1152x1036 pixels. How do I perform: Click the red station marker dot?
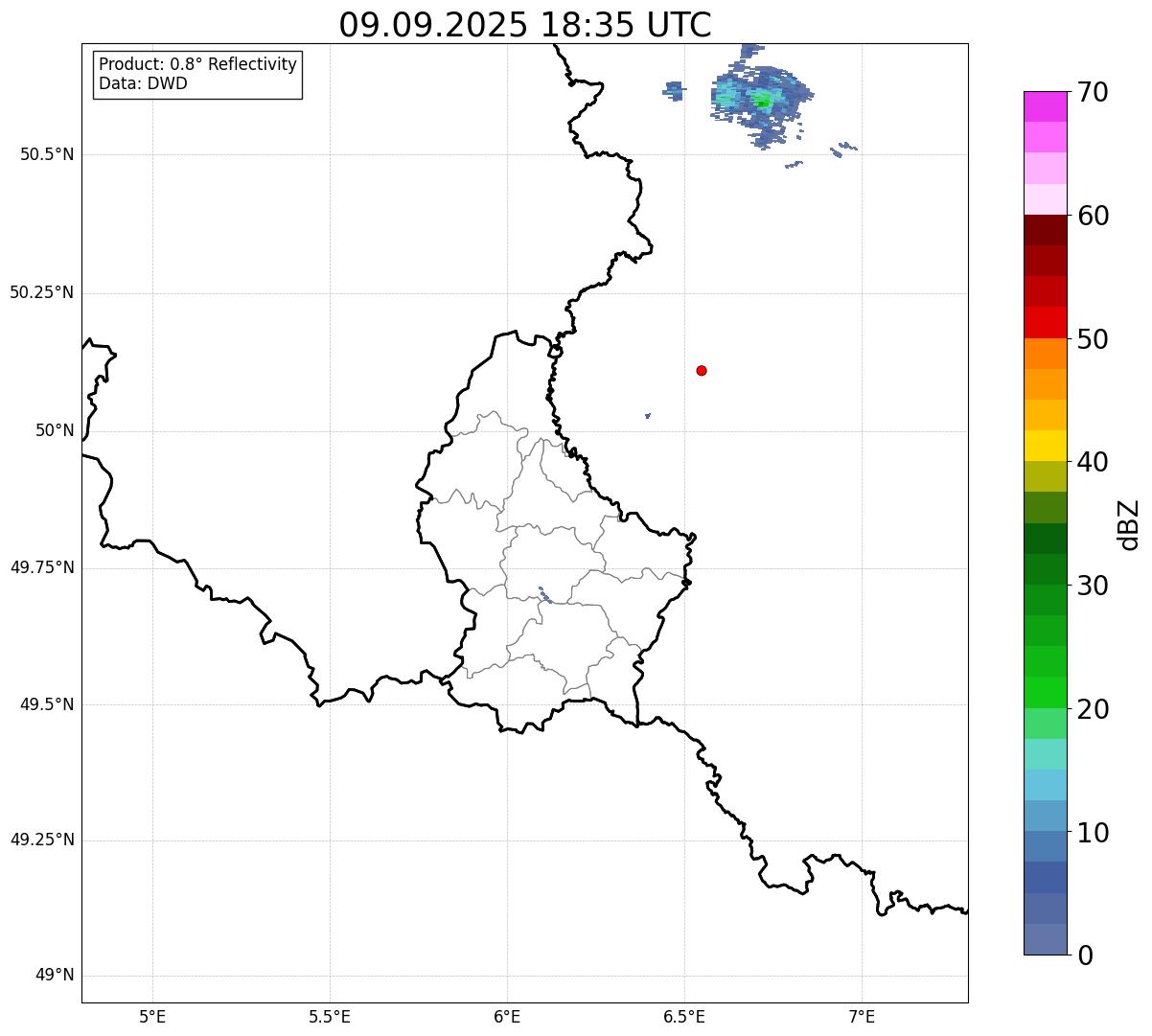702,370
